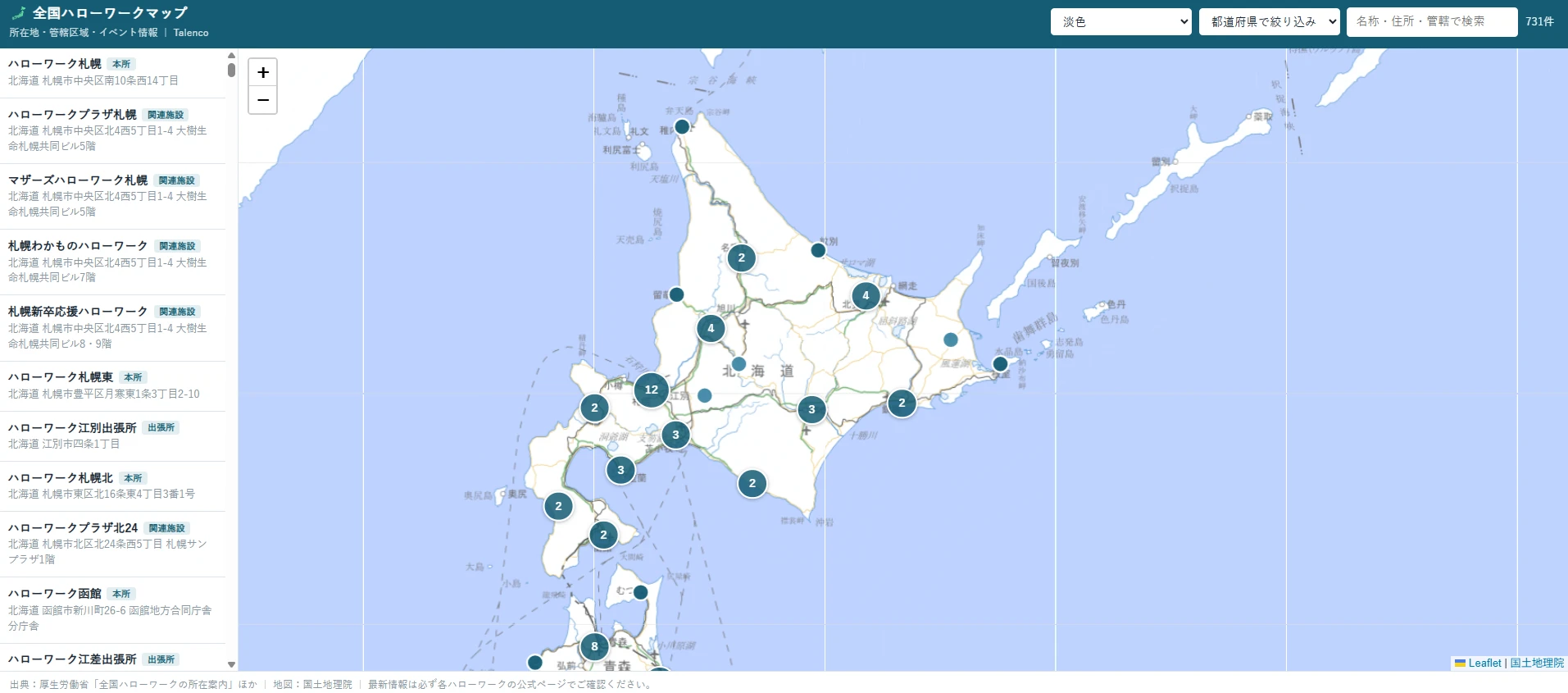
Task: Click the Talenco text in header
Action: (x=191, y=33)
